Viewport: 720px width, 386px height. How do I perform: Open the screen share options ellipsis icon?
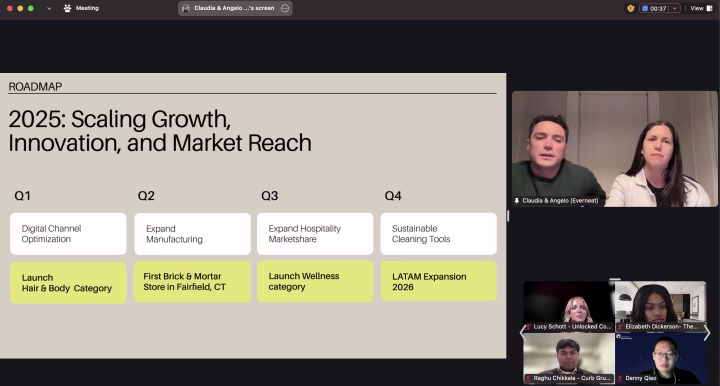pos(285,8)
